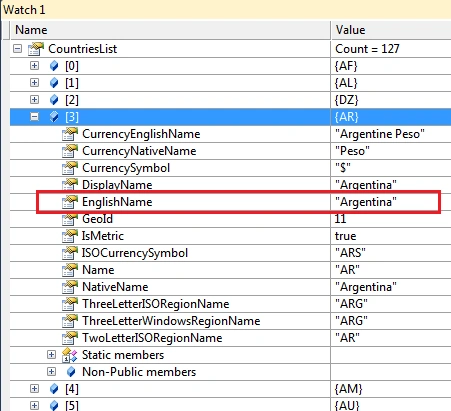Click the property icon next to GeoId
The height and width of the screenshot is (411, 451).
coord(70,219)
